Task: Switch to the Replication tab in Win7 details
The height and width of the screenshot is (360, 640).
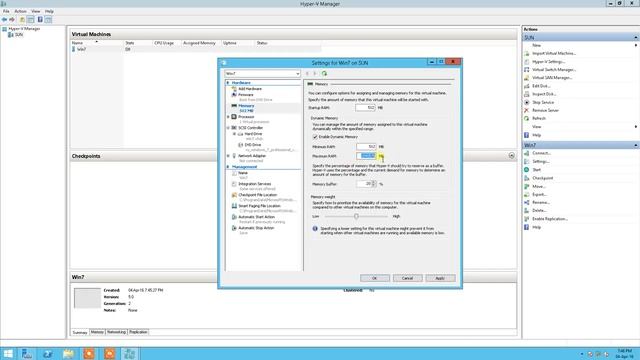Action: [138, 332]
